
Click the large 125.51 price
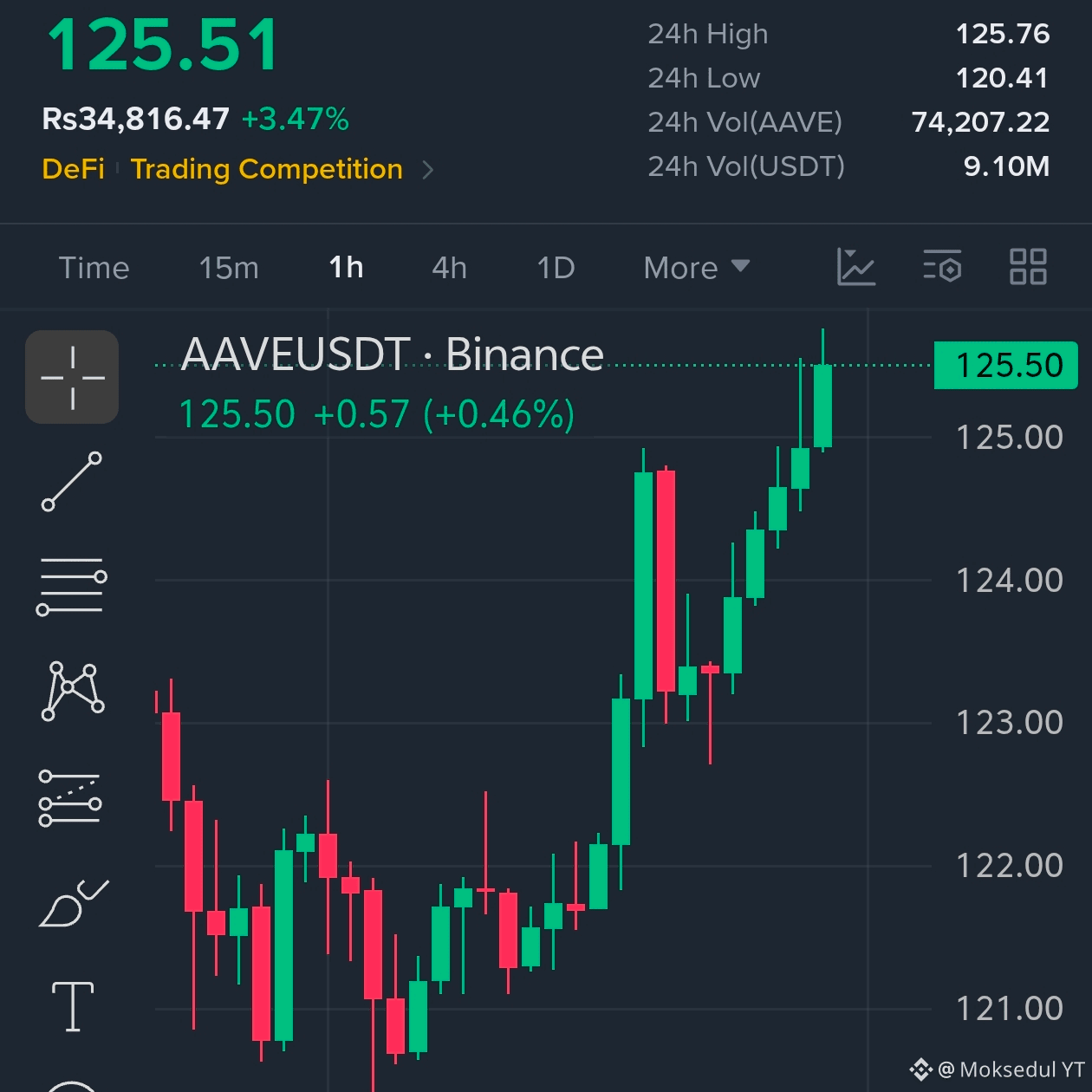(x=164, y=45)
